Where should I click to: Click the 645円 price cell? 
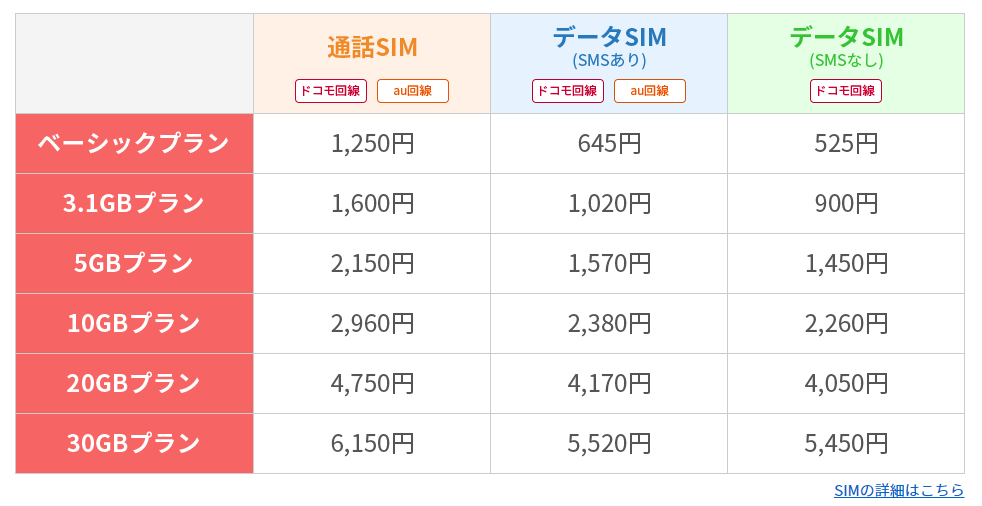[609, 143]
